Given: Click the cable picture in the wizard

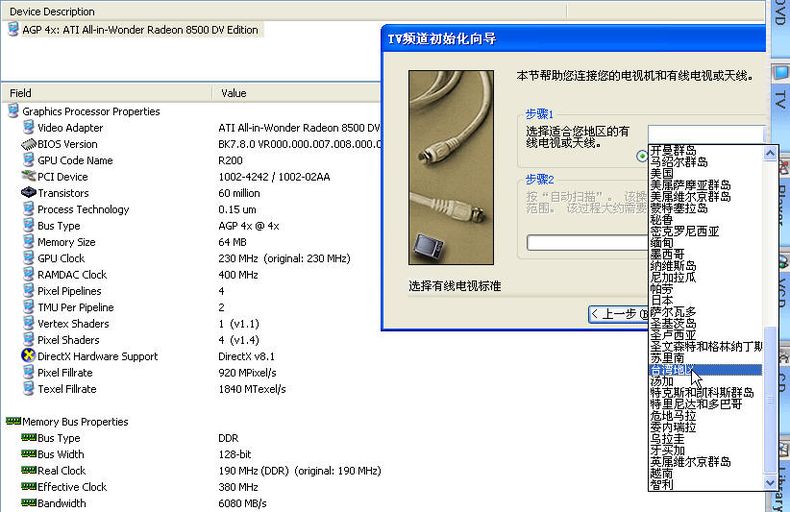Looking at the screenshot, I should [451, 167].
